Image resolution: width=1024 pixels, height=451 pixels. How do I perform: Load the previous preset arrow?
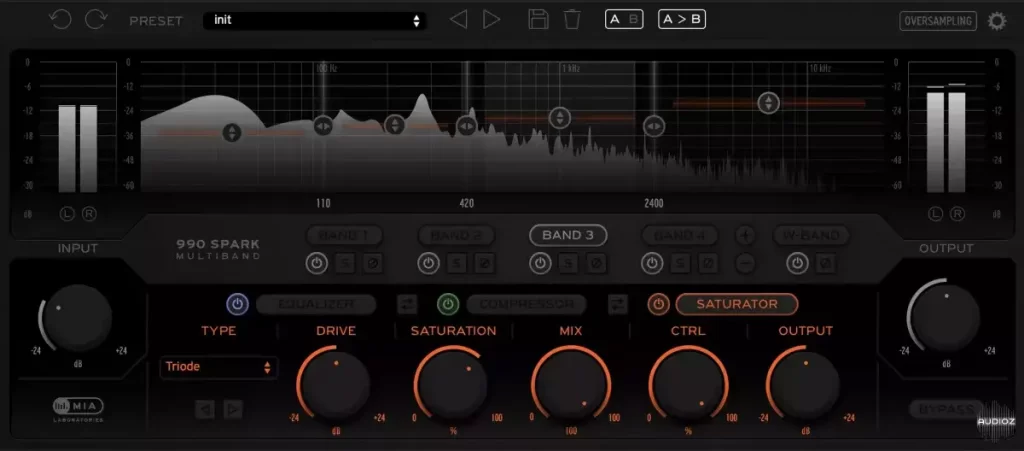[458, 20]
